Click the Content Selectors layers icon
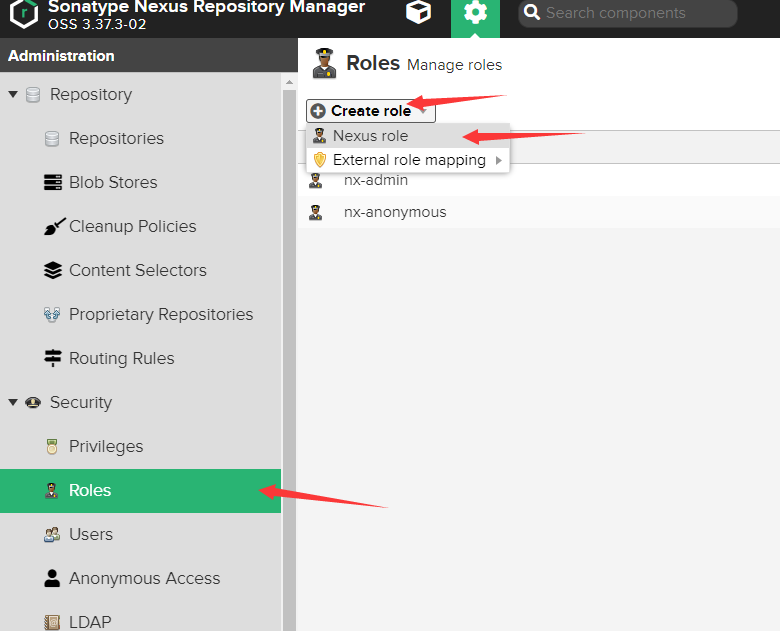The image size is (780, 631). 53,270
